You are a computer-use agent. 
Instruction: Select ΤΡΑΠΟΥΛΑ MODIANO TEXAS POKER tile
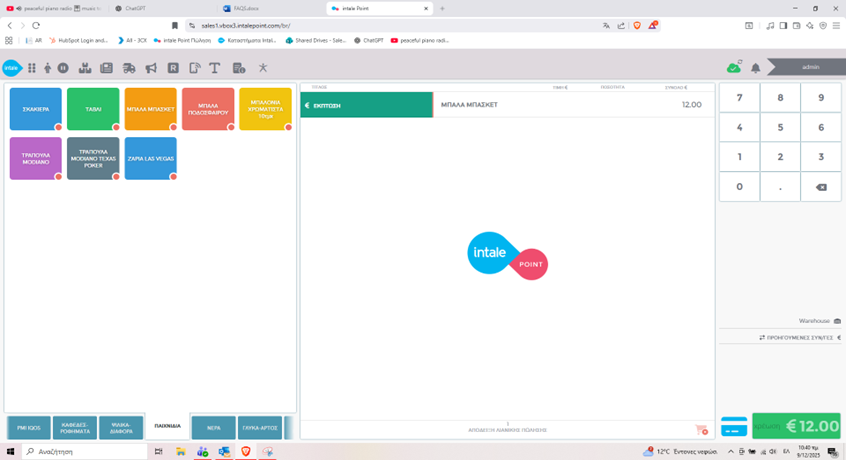coord(93,159)
